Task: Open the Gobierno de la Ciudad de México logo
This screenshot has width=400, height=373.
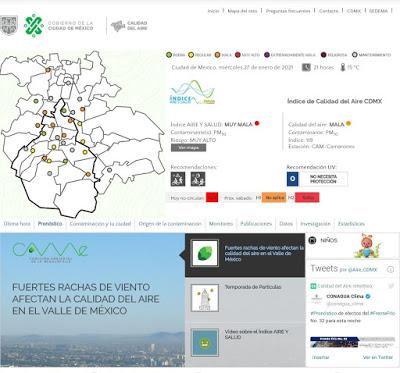Action: point(59,26)
